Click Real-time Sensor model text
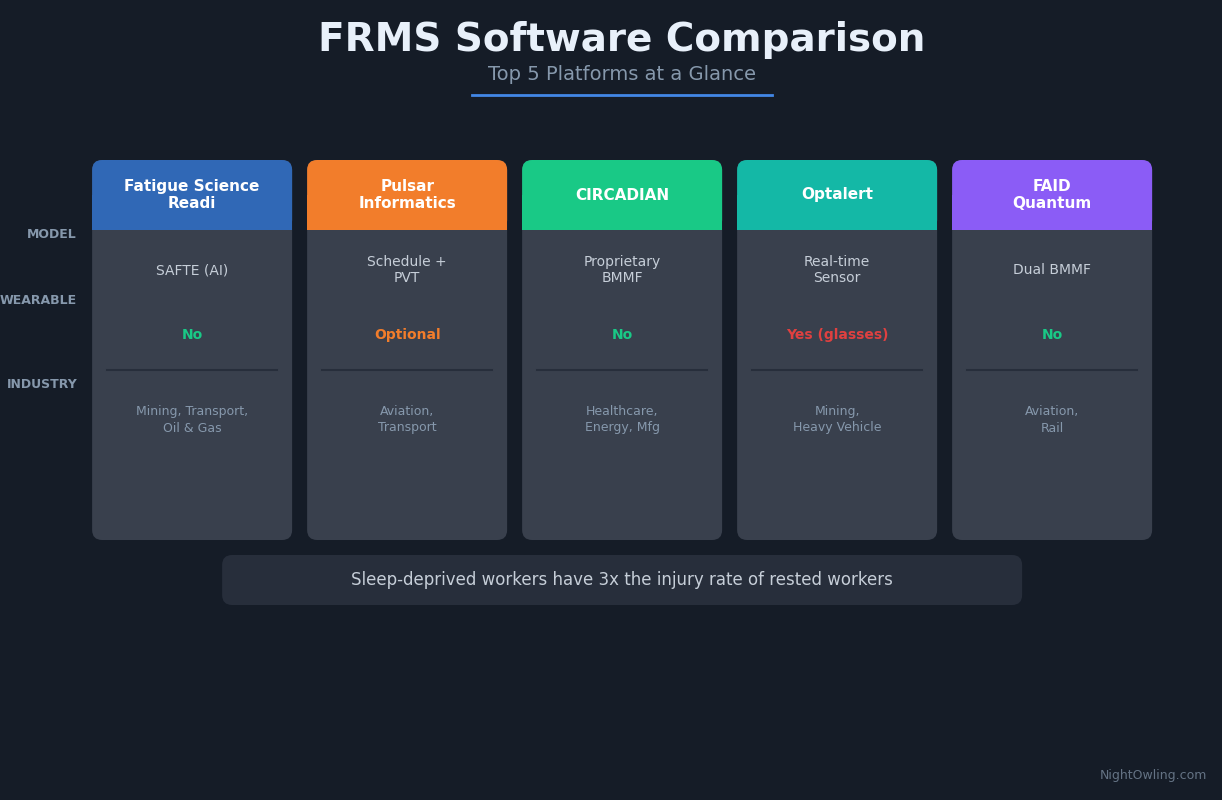 [x=837, y=270]
